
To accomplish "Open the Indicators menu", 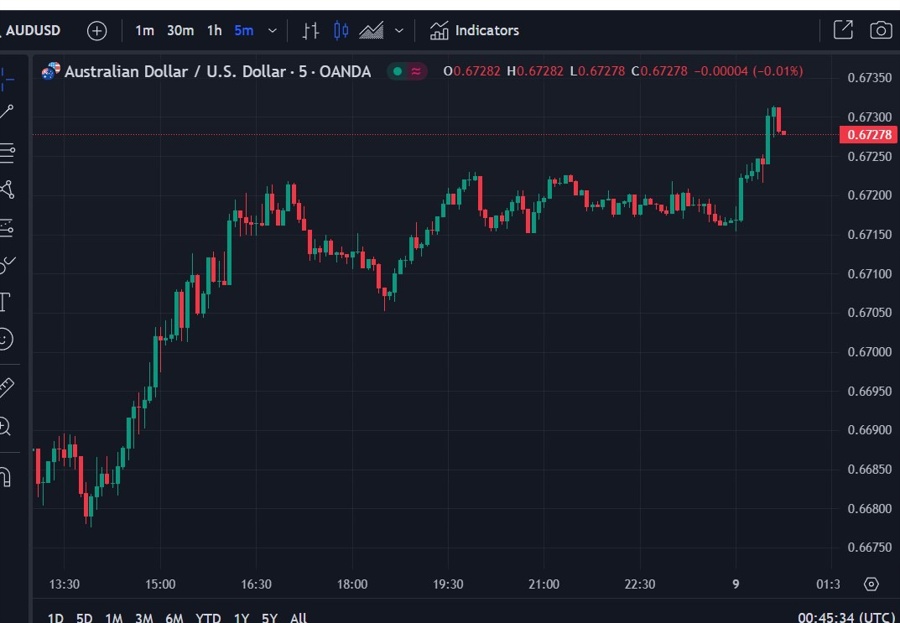I will coord(474,30).
